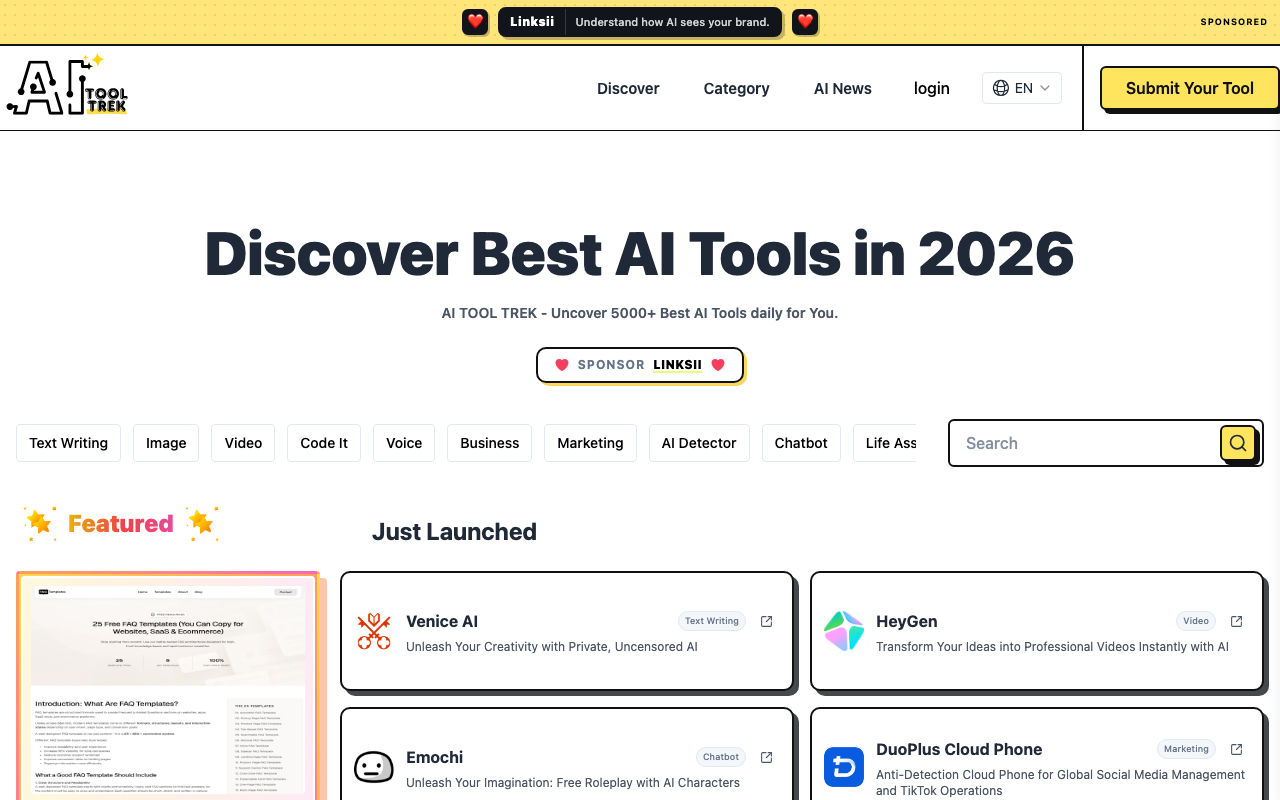Select the Video category filter
Screen dimensions: 1280x800
[x=243, y=443]
